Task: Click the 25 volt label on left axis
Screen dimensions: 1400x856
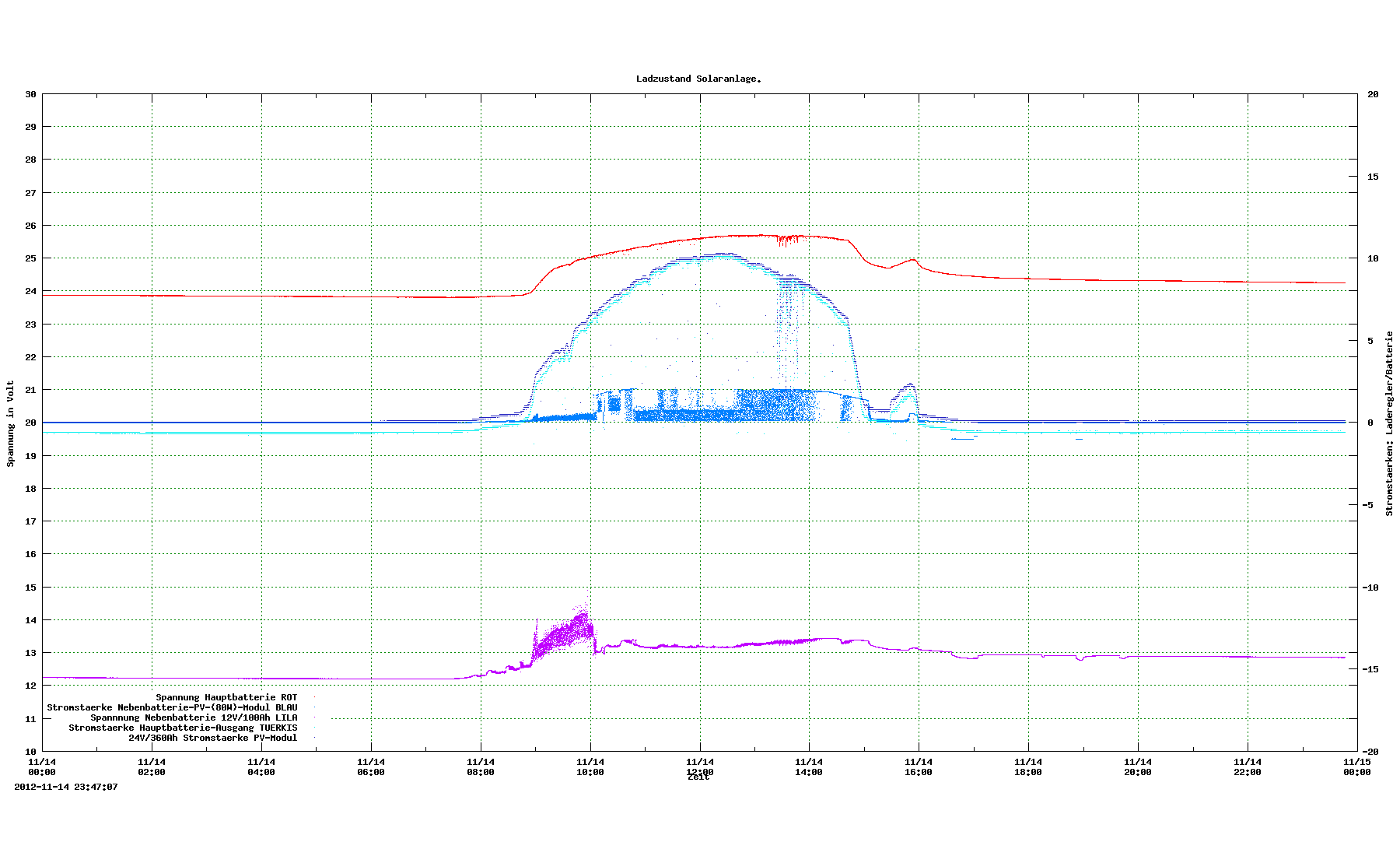Action: click(30, 258)
